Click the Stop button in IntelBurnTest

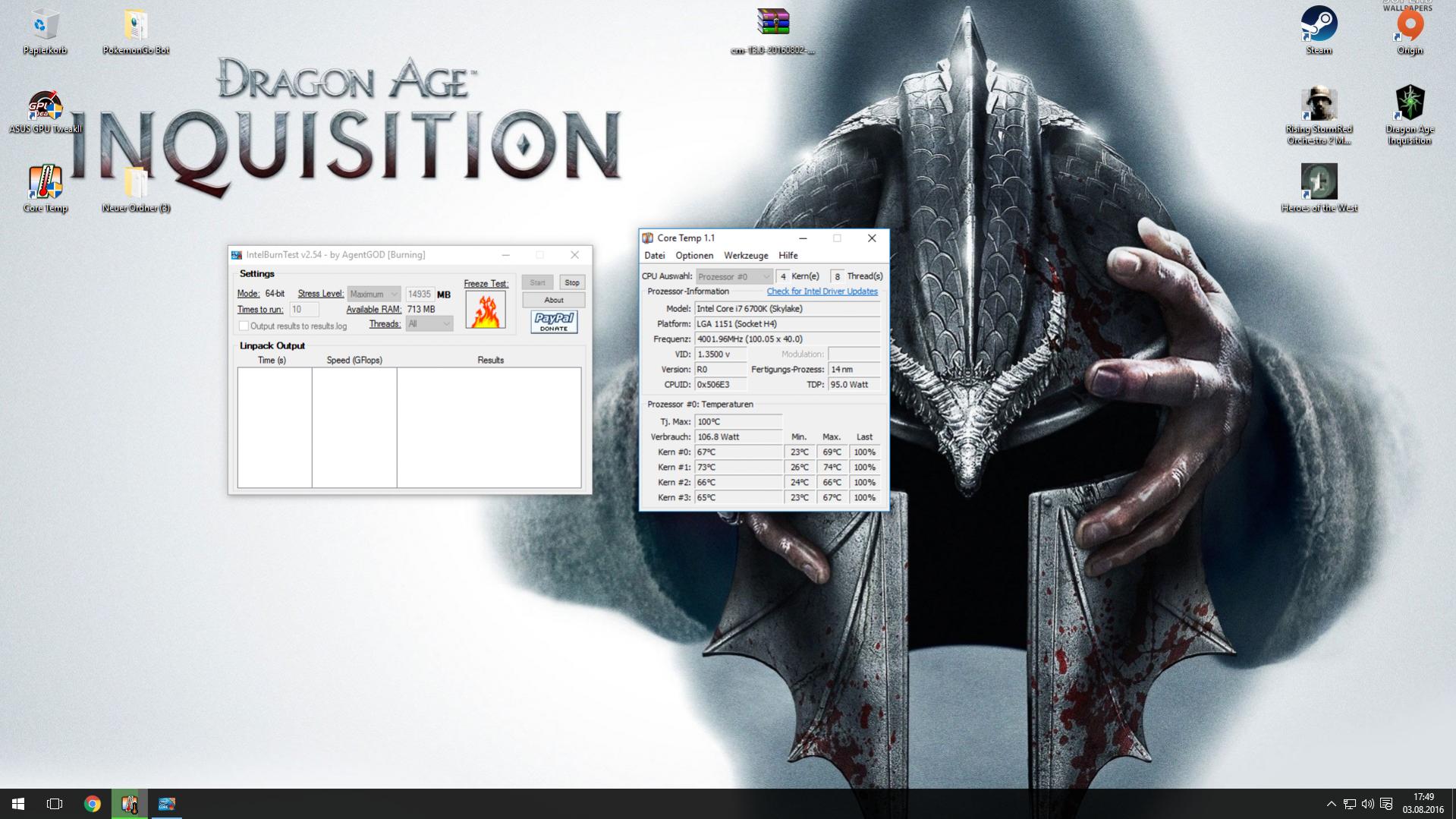click(x=572, y=283)
